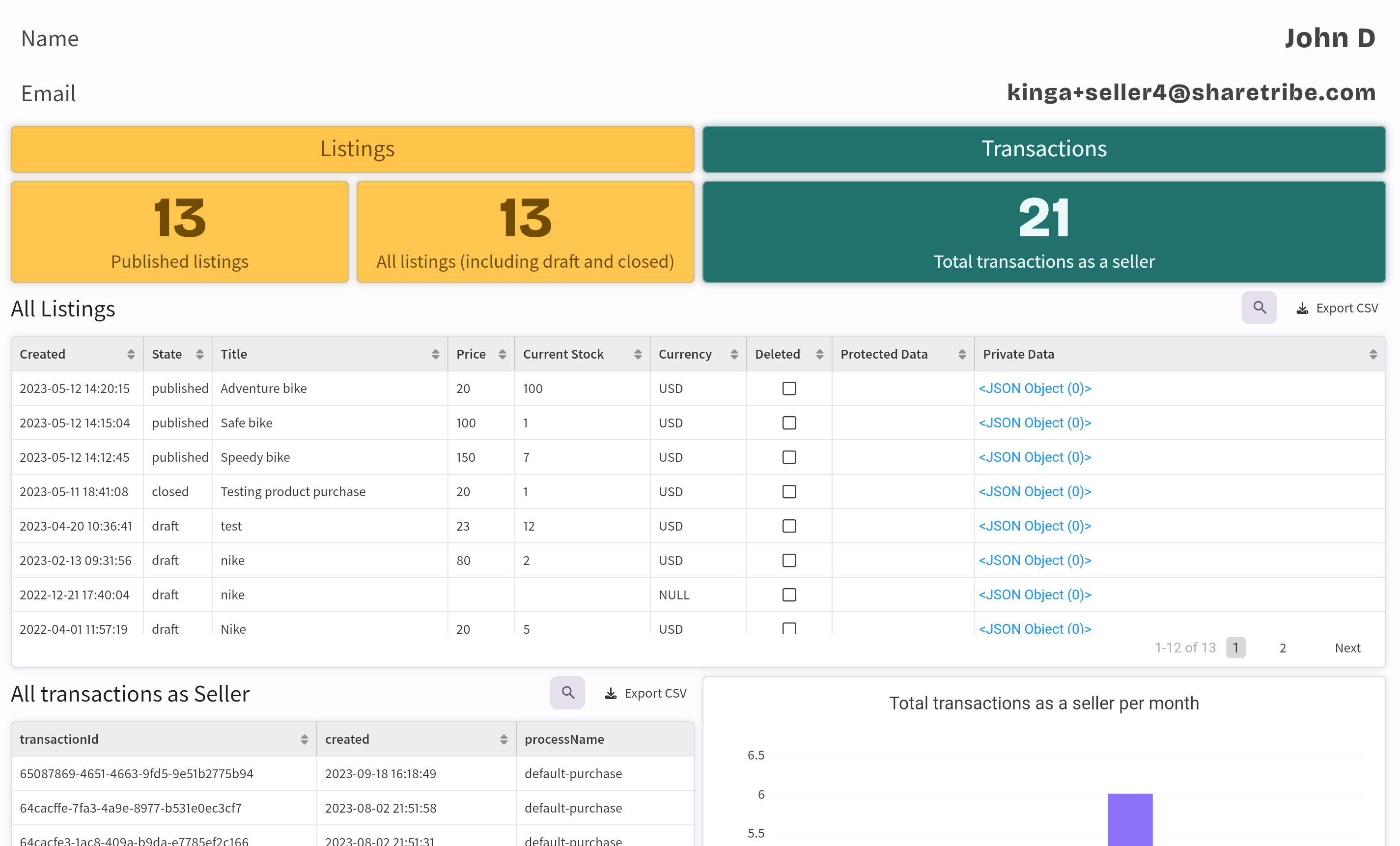Click the purple bar in monthly chart

pyautogui.click(x=1130, y=819)
